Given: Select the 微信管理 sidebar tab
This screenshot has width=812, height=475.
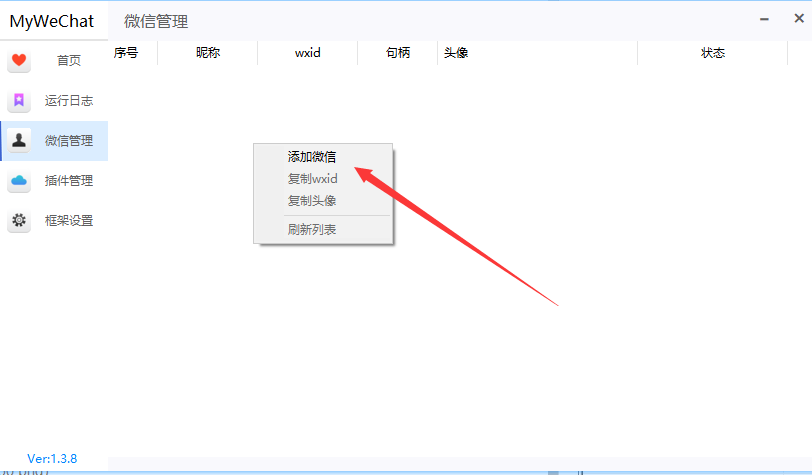Looking at the screenshot, I should 54,141.
